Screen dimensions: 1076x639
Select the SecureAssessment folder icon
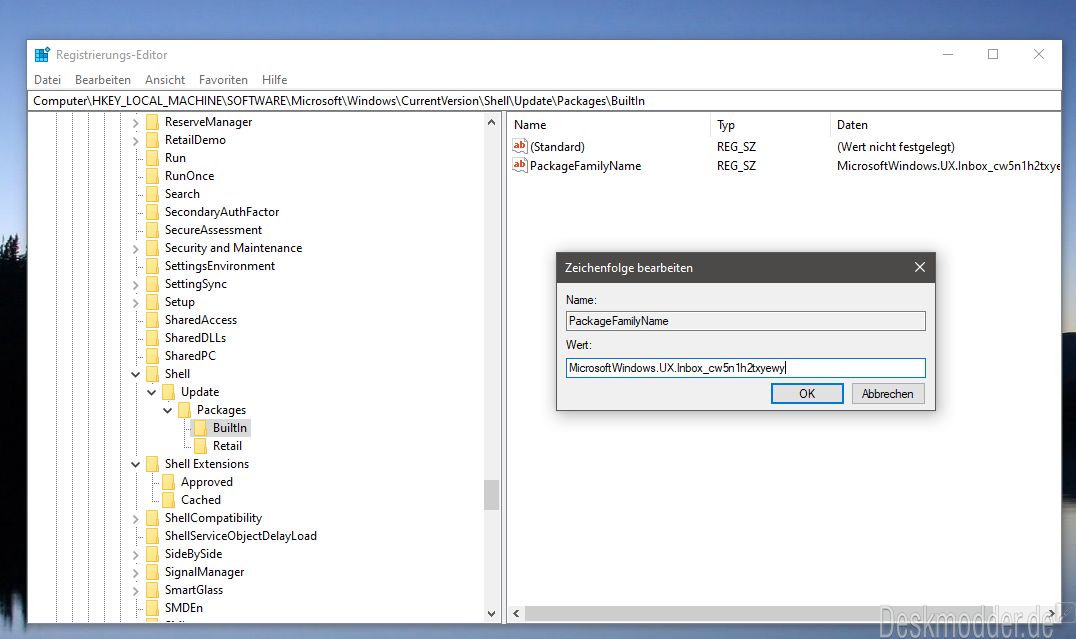click(152, 230)
